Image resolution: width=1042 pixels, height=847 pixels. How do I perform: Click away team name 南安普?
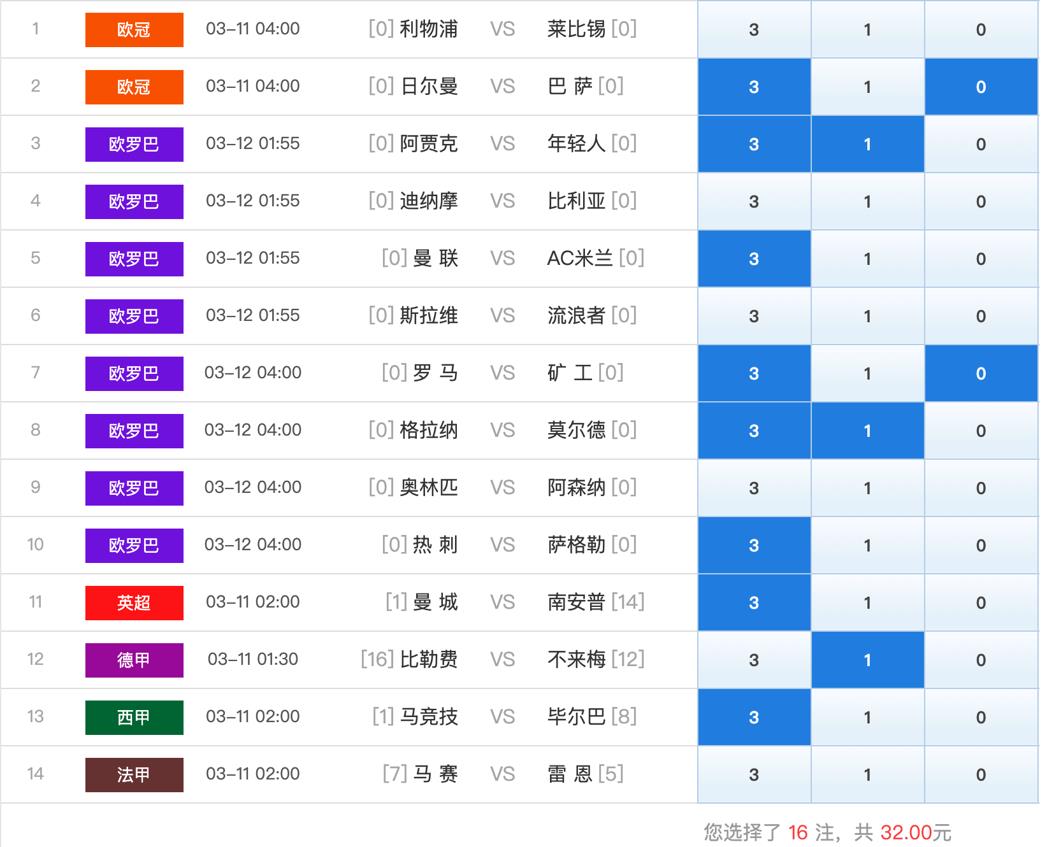(576, 602)
